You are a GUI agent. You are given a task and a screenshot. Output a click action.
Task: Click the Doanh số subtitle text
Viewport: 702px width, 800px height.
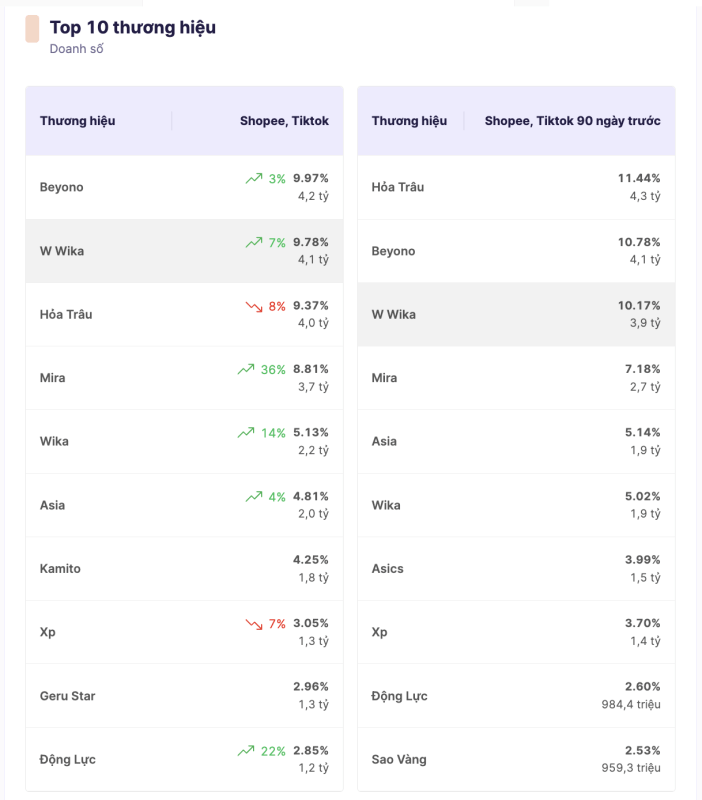pos(76,49)
